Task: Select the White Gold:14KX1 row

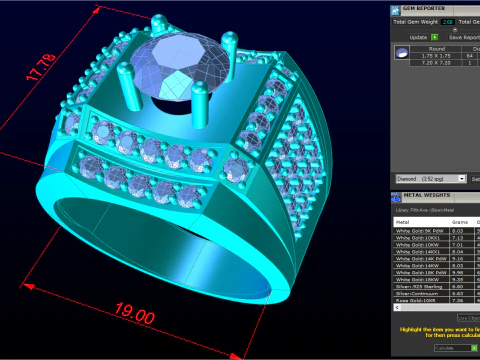Action: (x=437, y=252)
